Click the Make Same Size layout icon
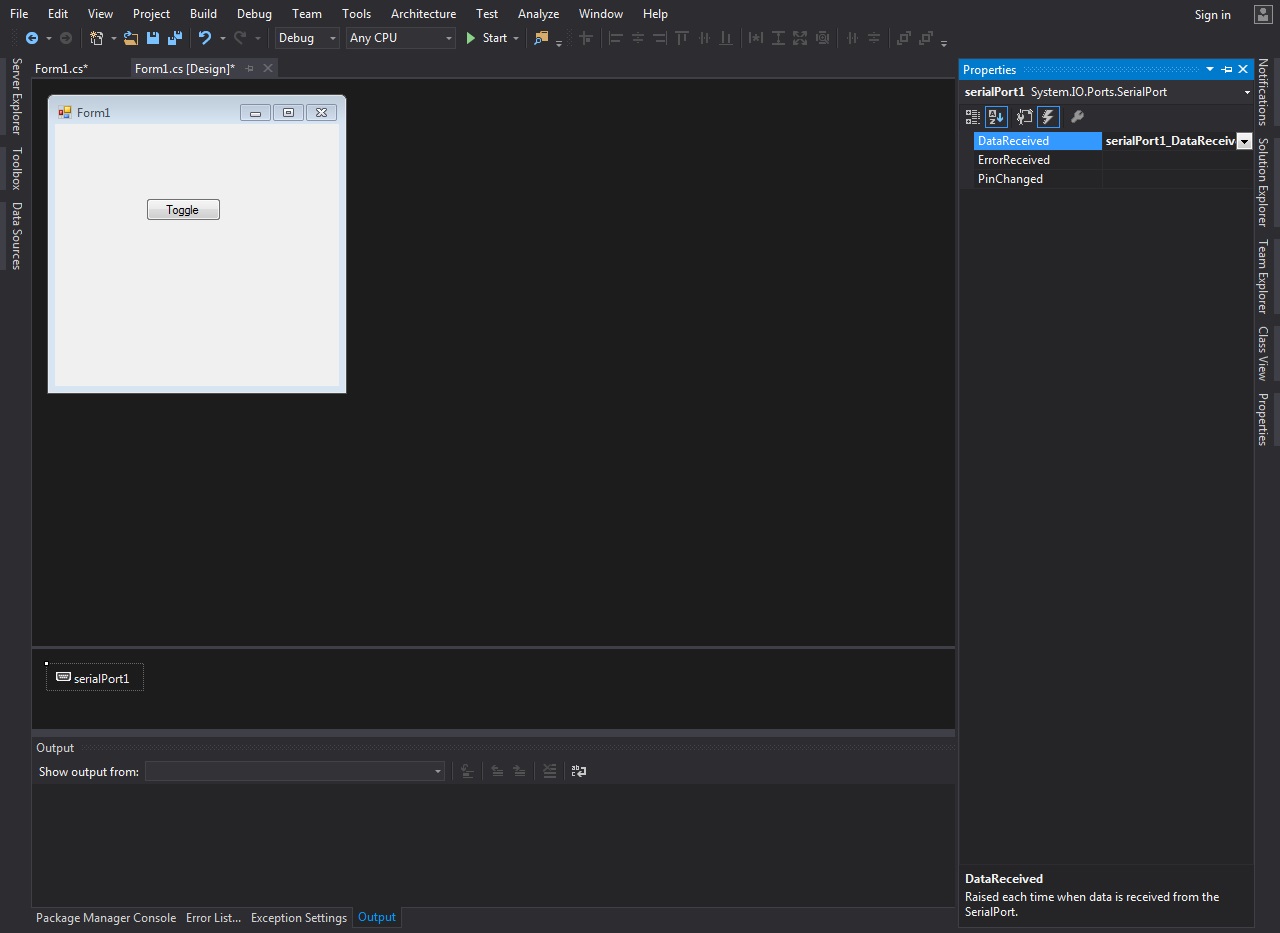1280x933 pixels. tap(800, 38)
